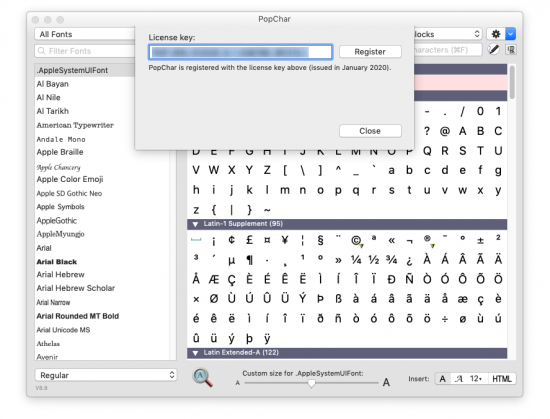
Task: Click the ß sharp s character
Action: pyautogui.click(x=338, y=299)
